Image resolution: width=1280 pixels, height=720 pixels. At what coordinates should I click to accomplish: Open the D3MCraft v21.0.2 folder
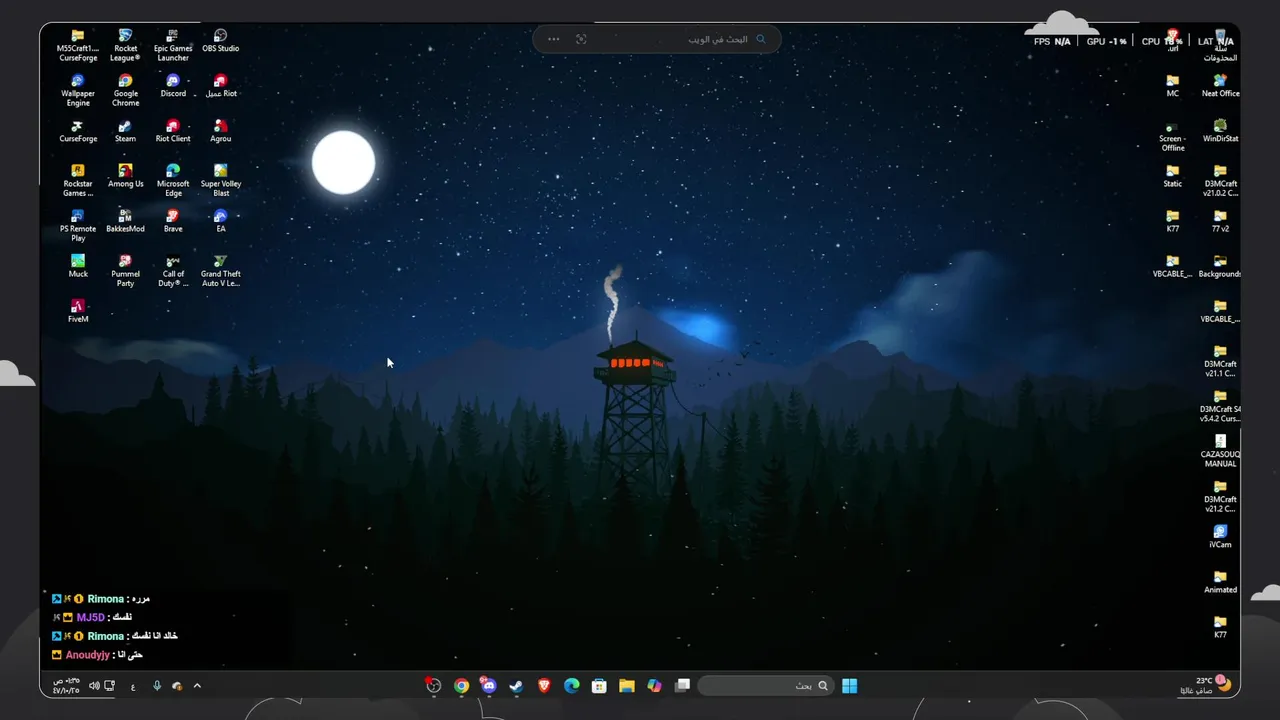1220,180
